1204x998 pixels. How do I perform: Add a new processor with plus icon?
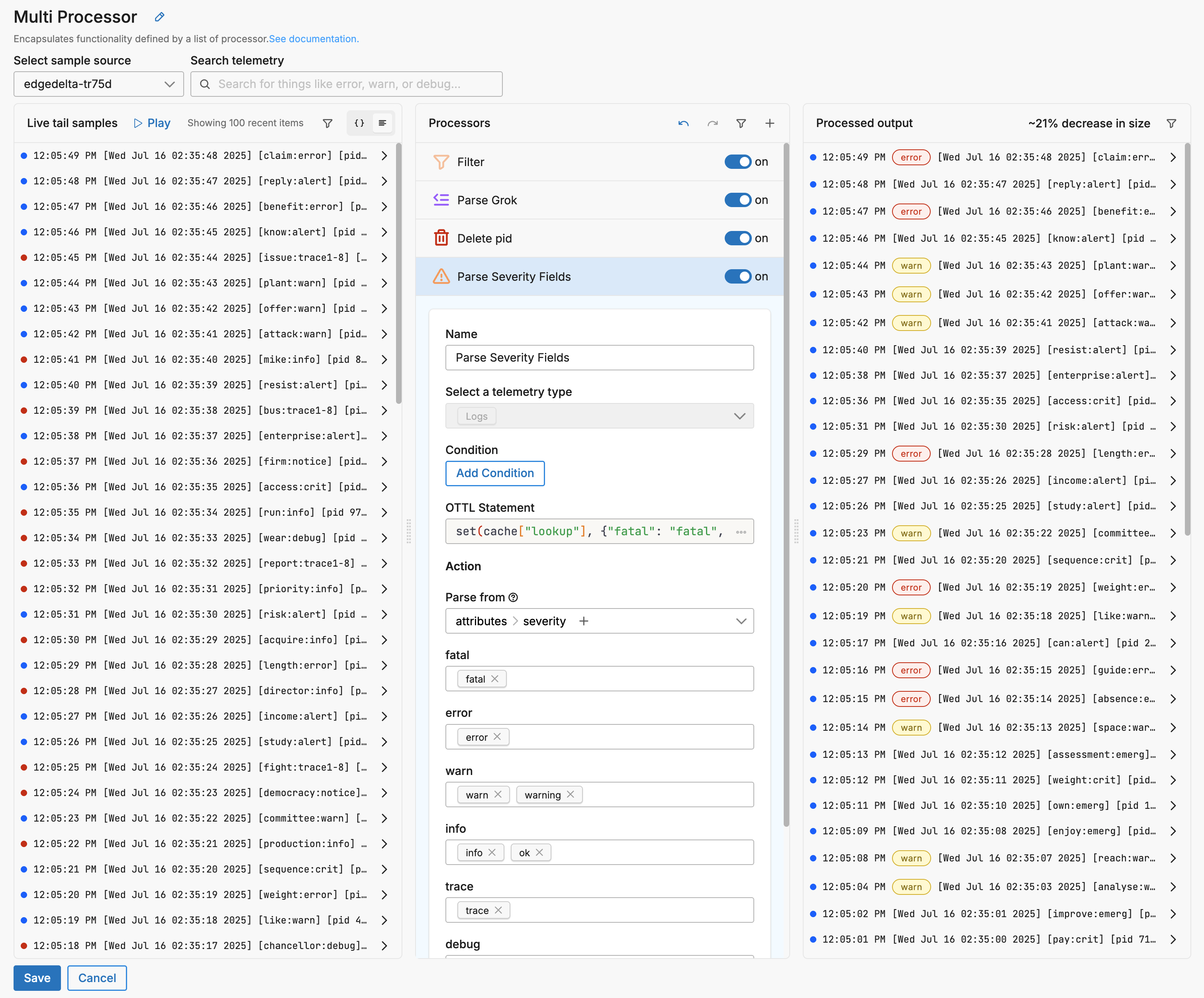pyautogui.click(x=769, y=123)
